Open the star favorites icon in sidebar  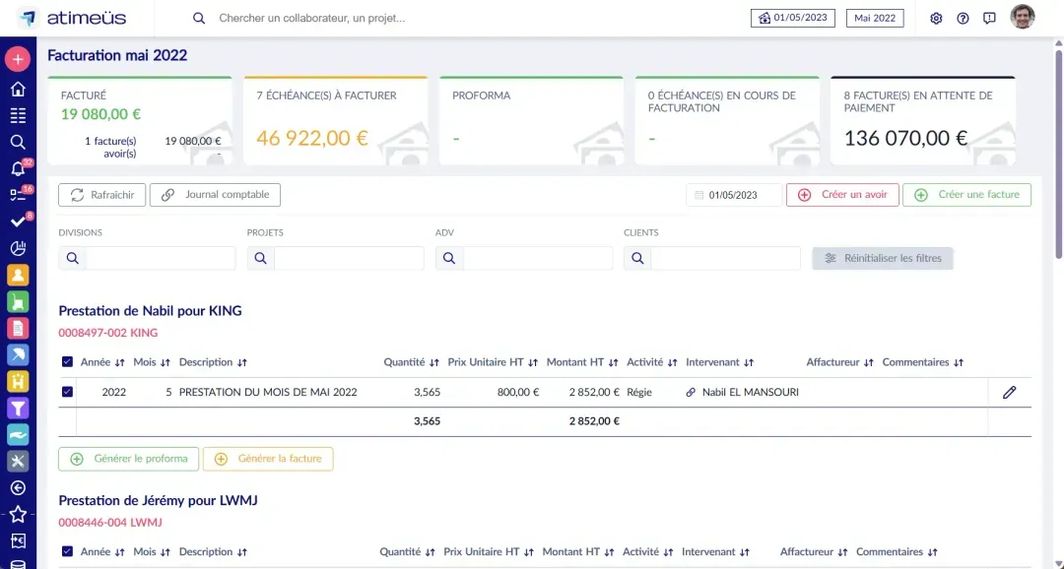point(17,514)
